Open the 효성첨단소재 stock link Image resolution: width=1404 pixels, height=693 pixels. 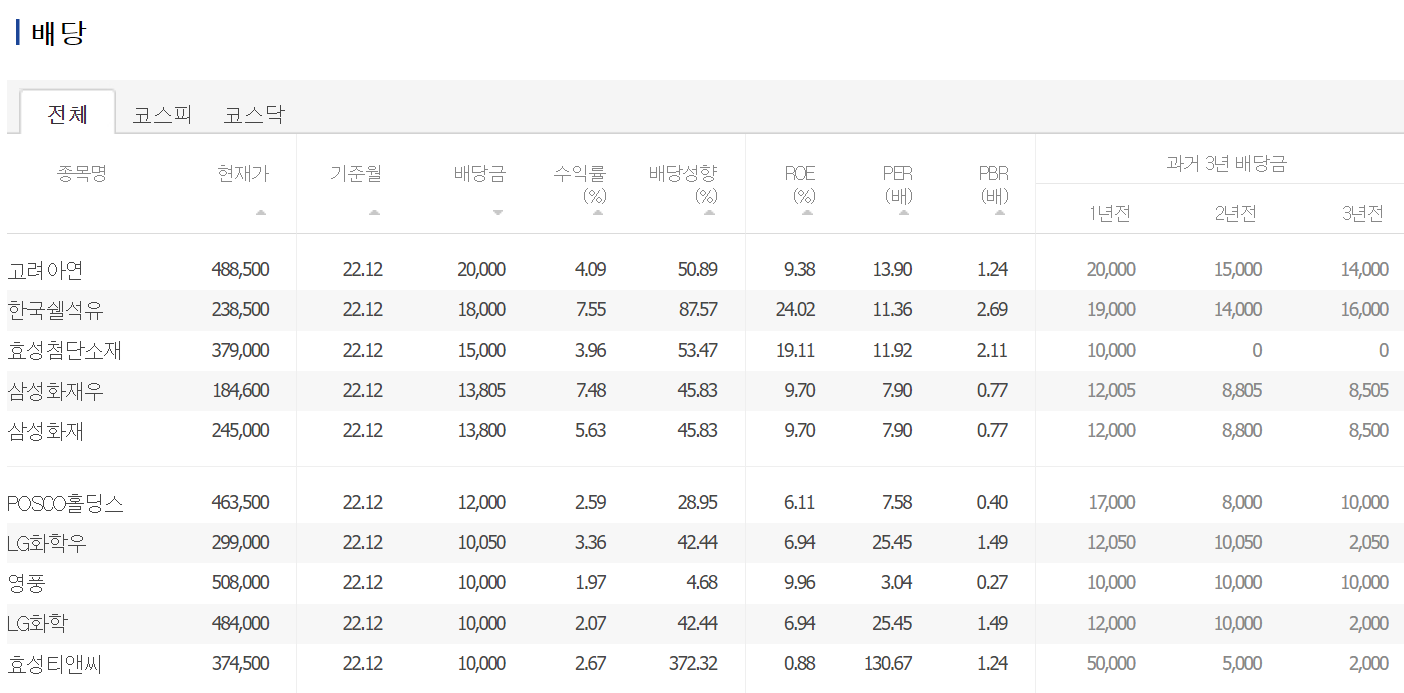click(65, 350)
